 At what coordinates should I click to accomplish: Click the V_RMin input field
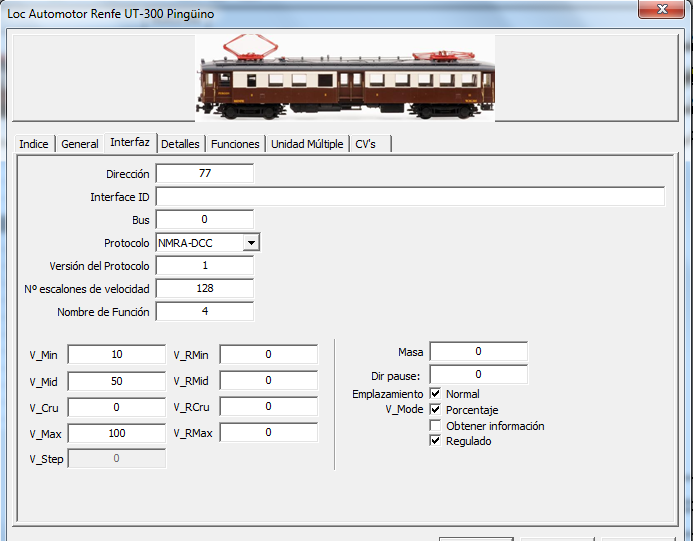coord(268,354)
